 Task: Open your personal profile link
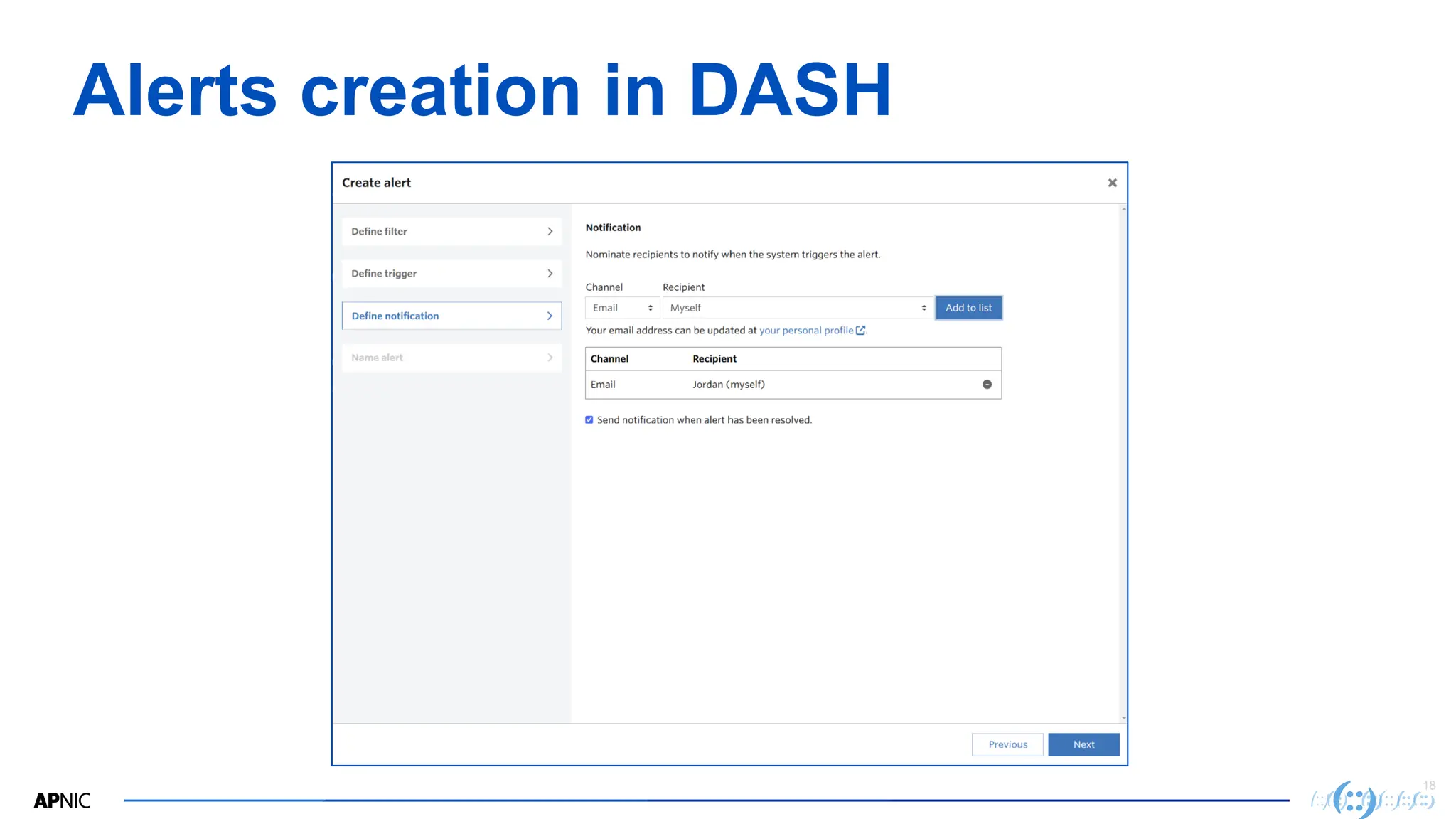click(806, 331)
